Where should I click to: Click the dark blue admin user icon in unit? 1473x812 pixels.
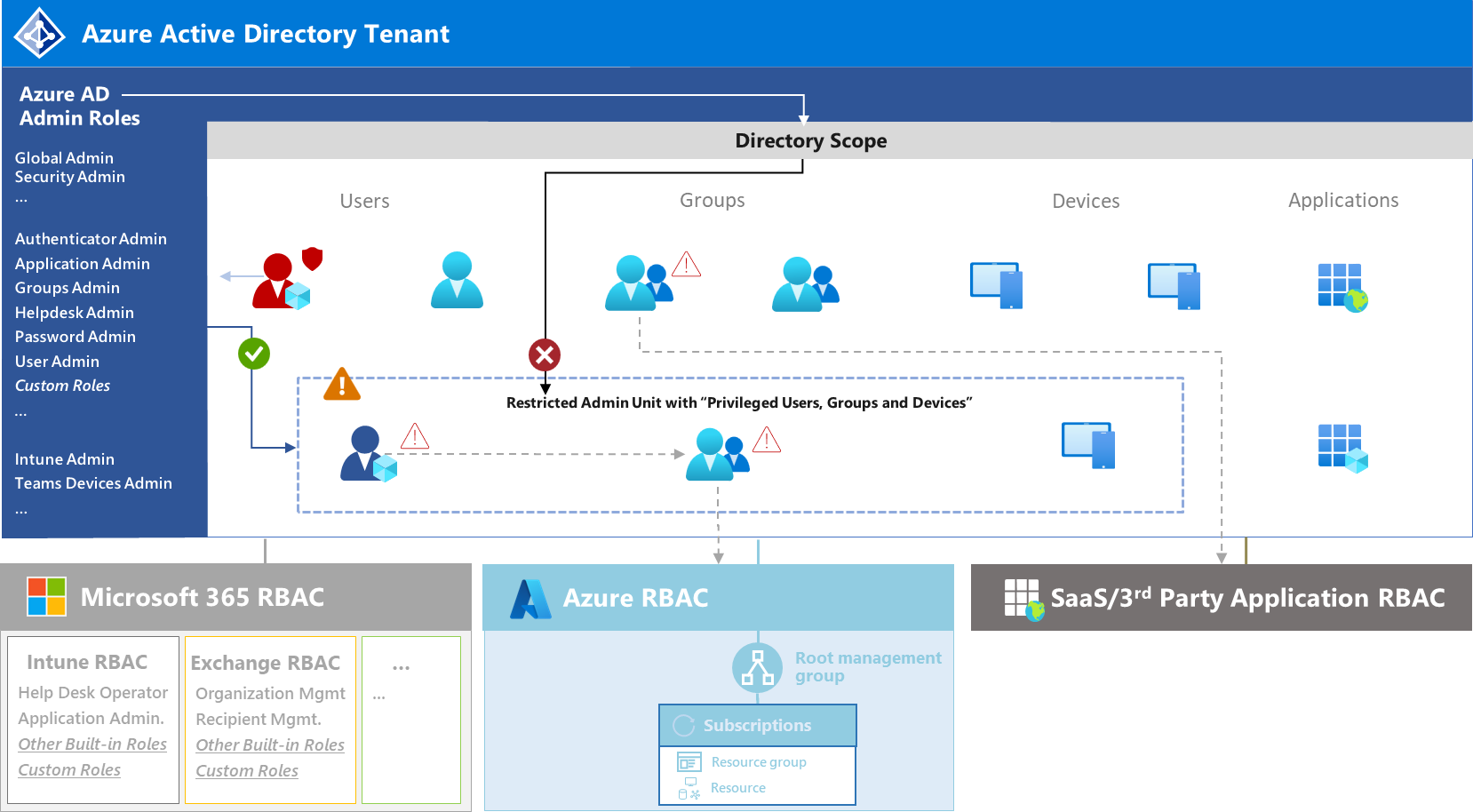click(369, 454)
